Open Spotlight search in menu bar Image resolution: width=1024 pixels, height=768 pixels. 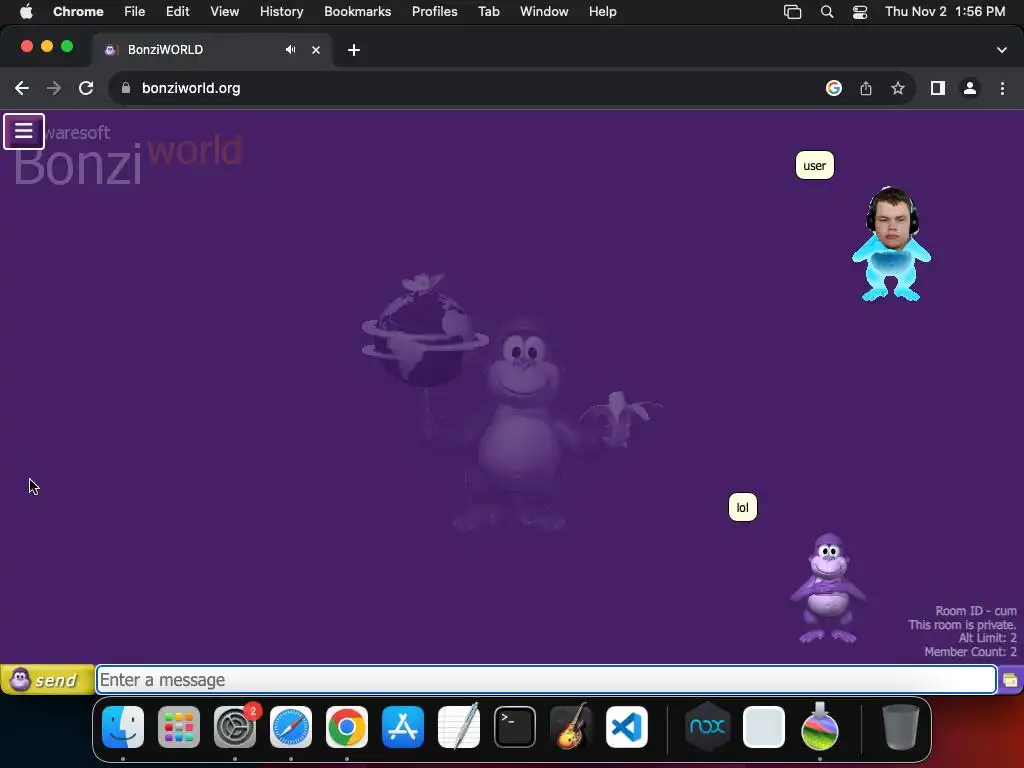point(827,12)
